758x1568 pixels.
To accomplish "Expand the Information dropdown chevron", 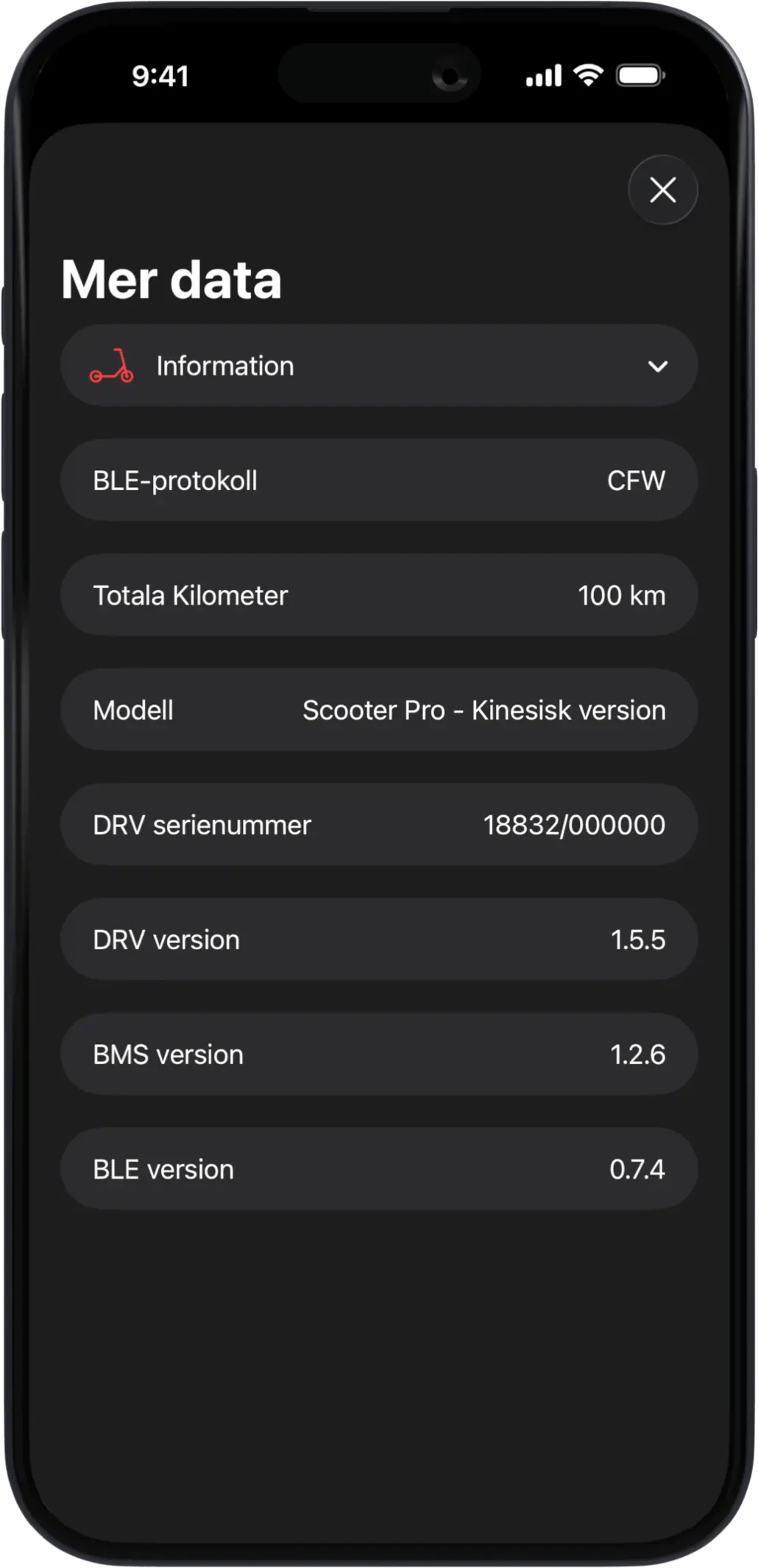I will pos(657,366).
